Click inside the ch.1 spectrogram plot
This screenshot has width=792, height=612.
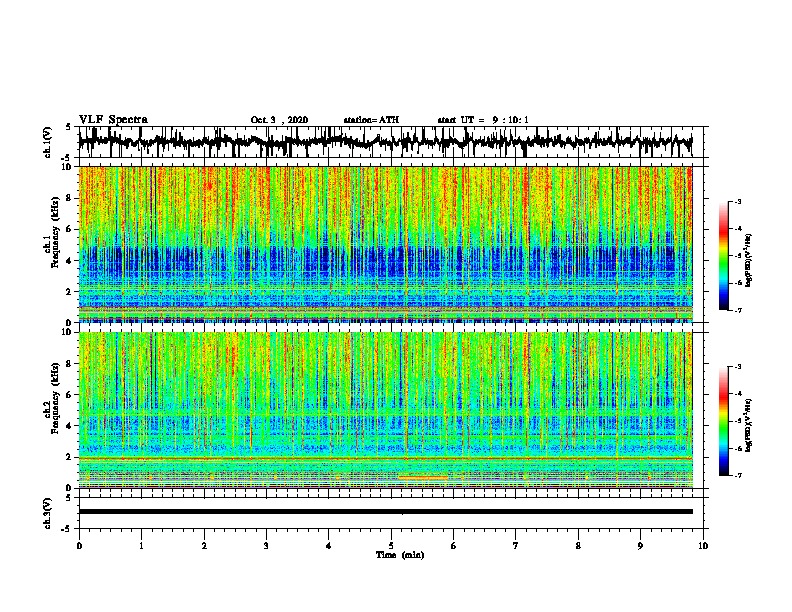pyautogui.click(x=385, y=244)
